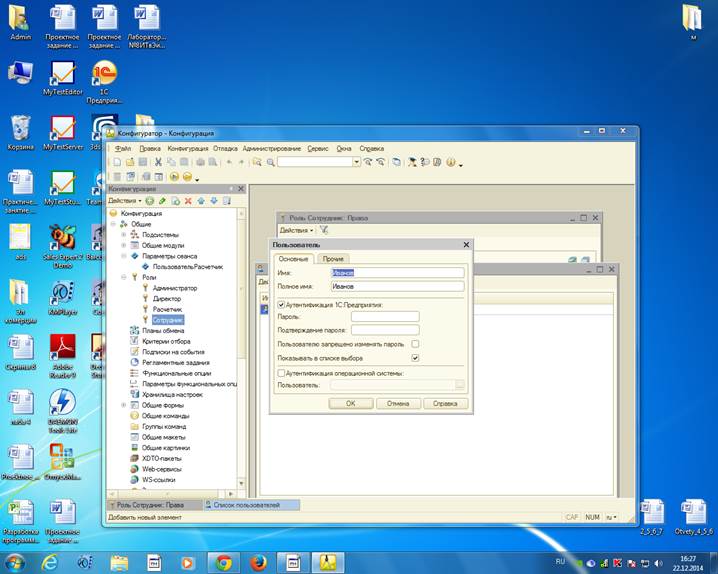Open the Syntax Assistant graduate icon

412,162
